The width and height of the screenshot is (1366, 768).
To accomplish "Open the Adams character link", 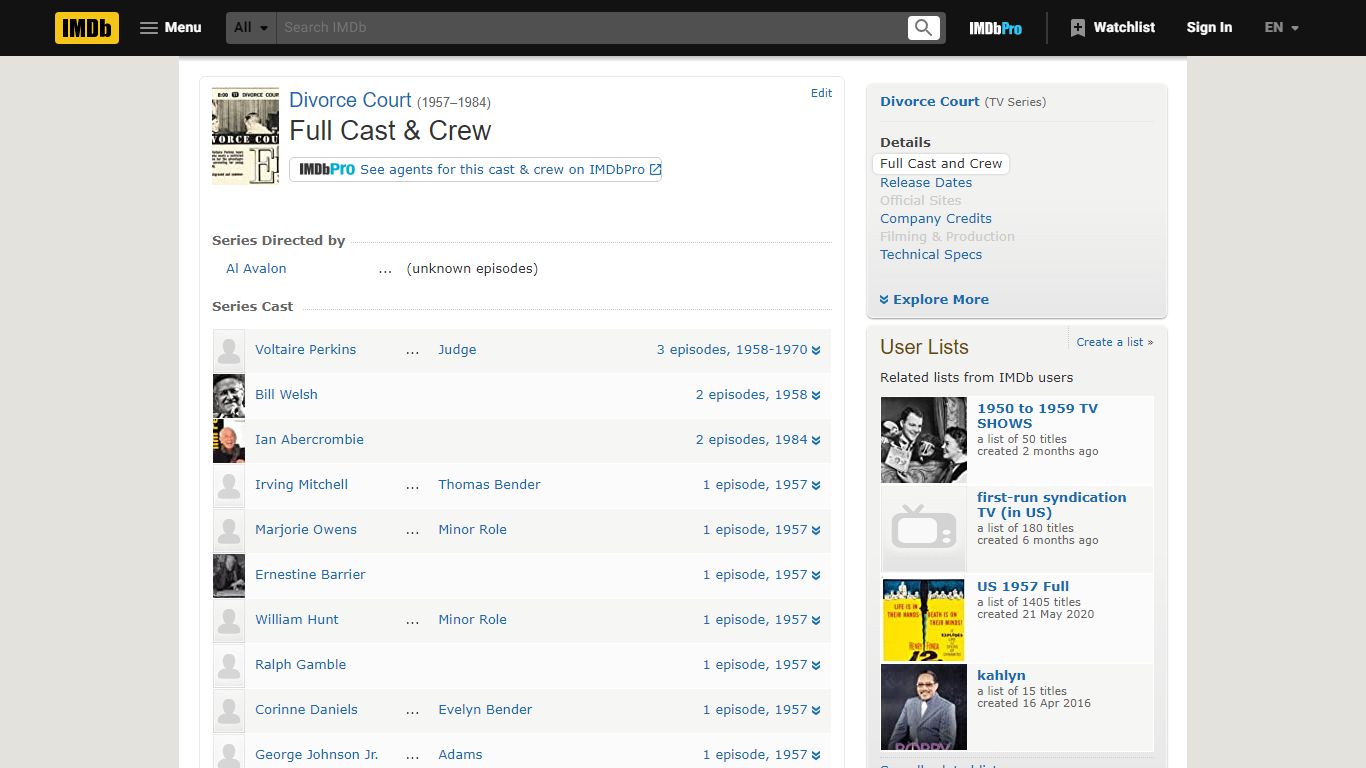I will (460, 755).
